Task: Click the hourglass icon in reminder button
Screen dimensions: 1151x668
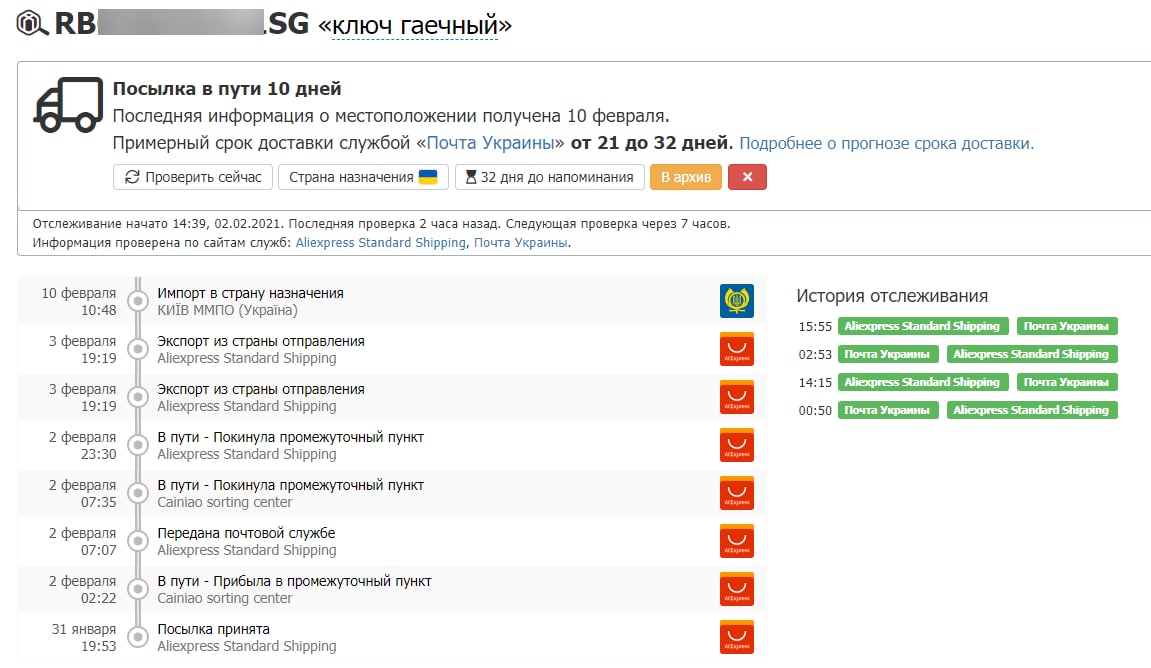Action: coord(471,177)
